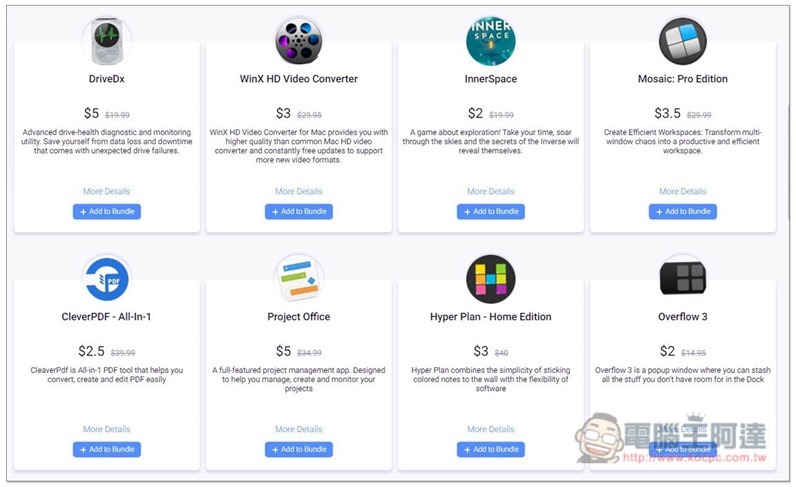
Task: Click the Project Office icon
Action: pyautogui.click(x=299, y=279)
